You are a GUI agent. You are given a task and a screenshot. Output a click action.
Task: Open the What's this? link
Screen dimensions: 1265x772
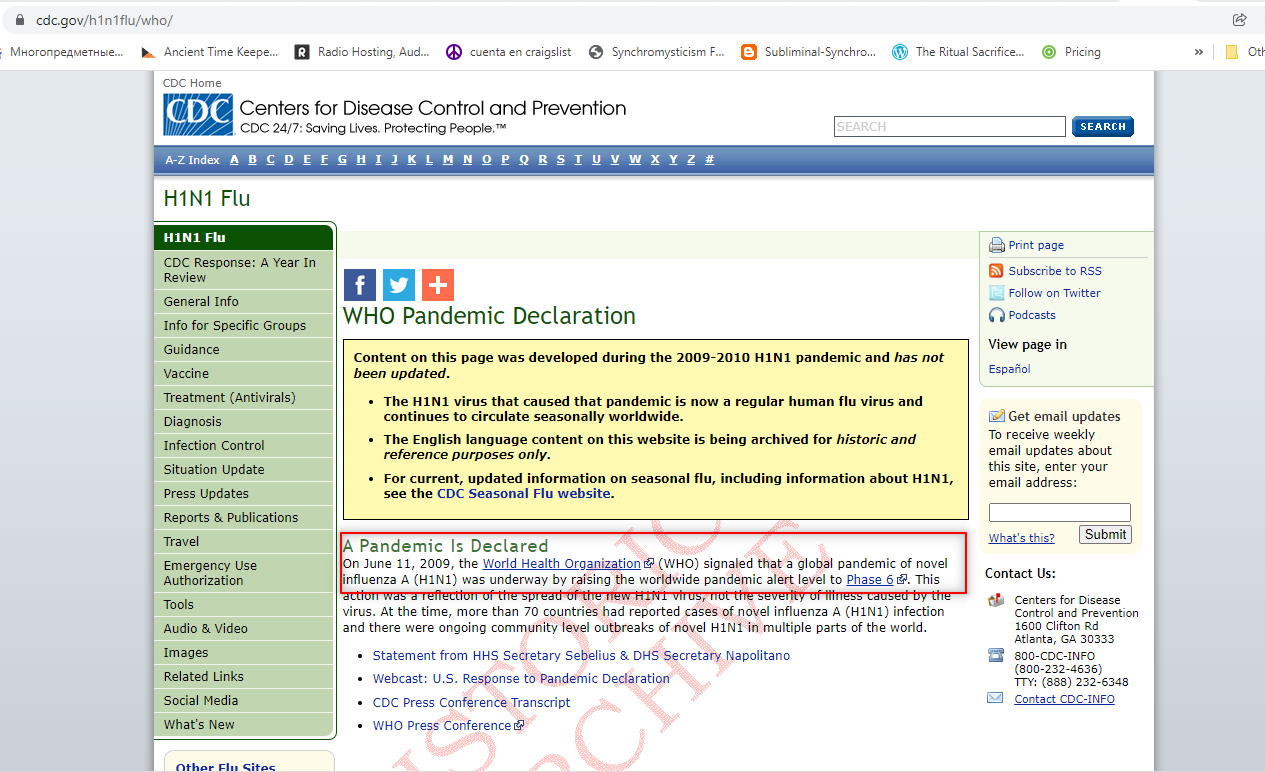coord(1022,538)
